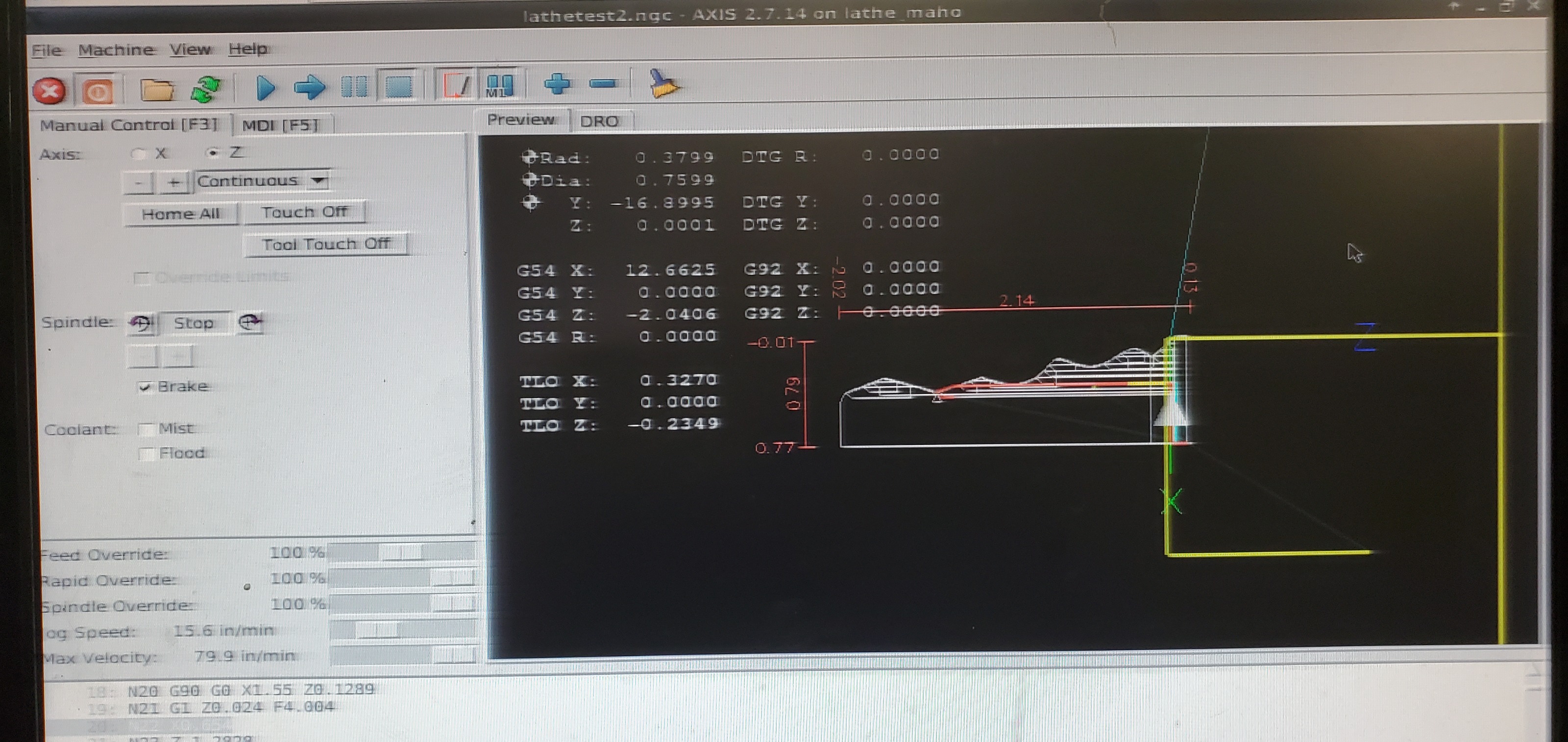Switch to Manual Control [F3] tab
This screenshot has width=1568, height=742.
[129, 125]
